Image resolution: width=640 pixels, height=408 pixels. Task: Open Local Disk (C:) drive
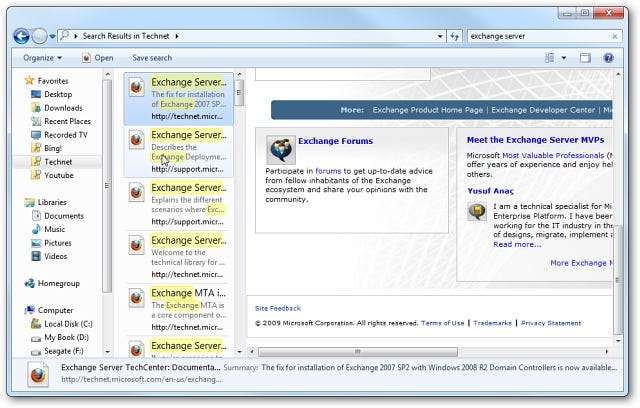[x=68, y=324]
